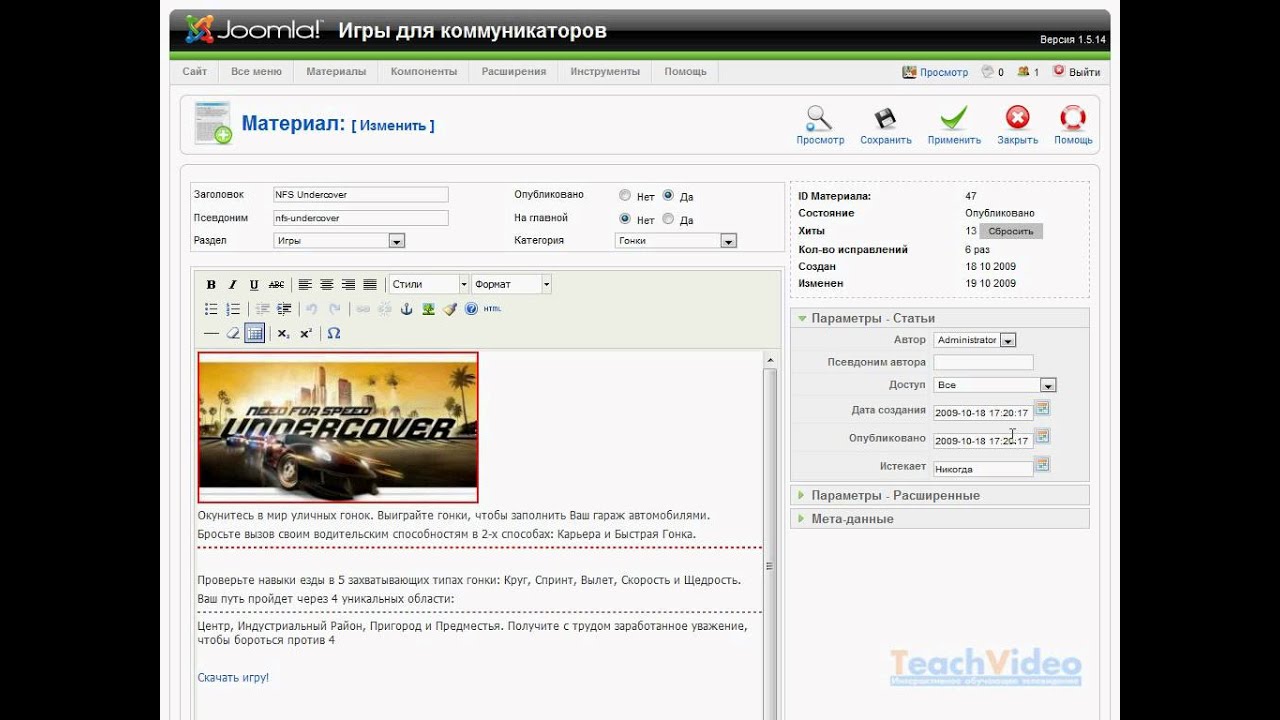Open calendar for Истекает date

[1042, 464]
